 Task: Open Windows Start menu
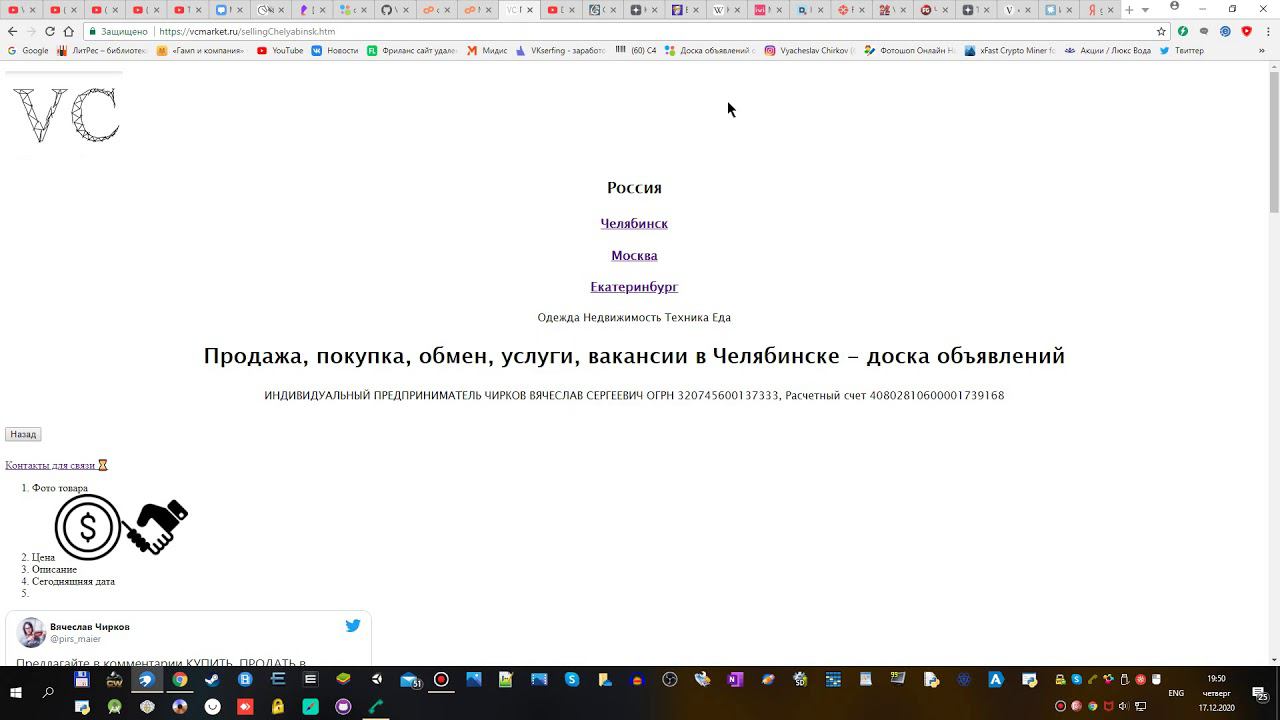(x=16, y=692)
